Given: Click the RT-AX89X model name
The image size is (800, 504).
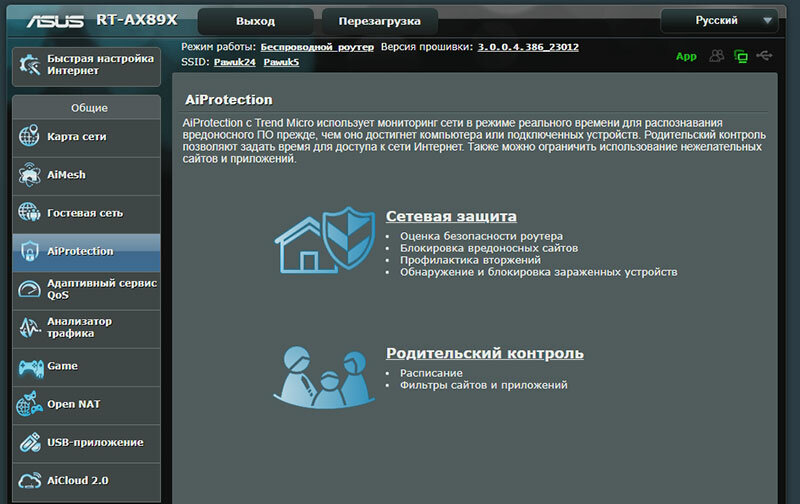Looking at the screenshot, I should click(137, 20).
